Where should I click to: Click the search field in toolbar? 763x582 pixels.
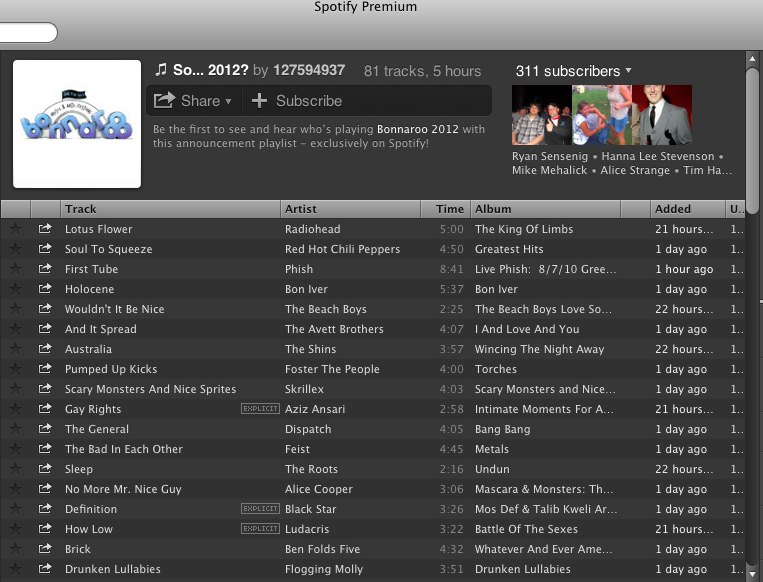point(28,33)
